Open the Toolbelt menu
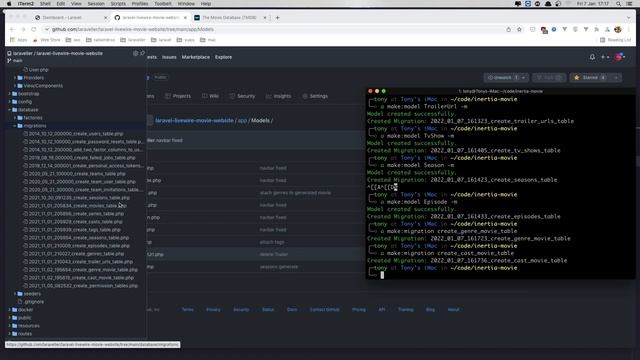The image size is (640, 360). (x=162, y=4)
